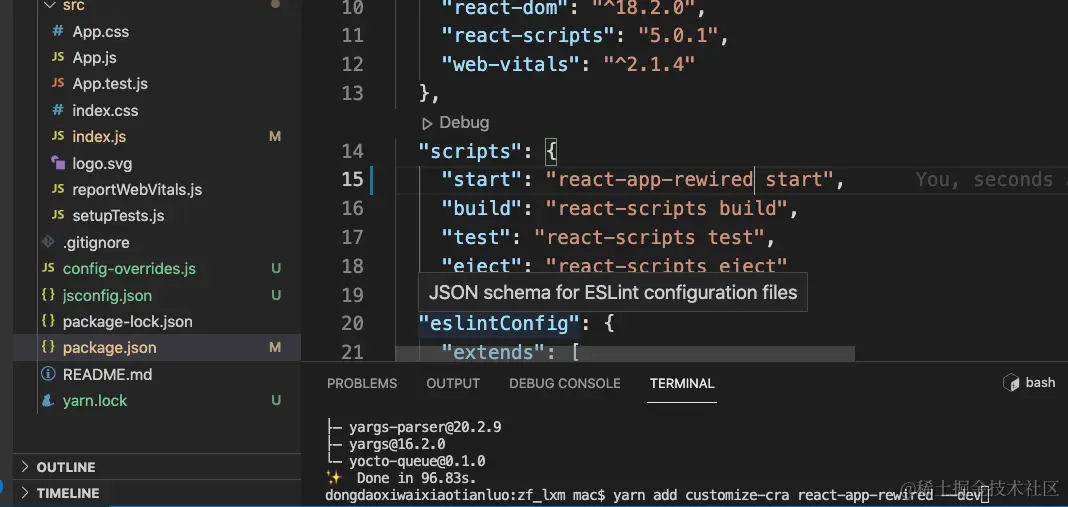The image size is (1068, 507).
Task: Click the U status badge beside yarn.lock
Action: tap(276, 401)
